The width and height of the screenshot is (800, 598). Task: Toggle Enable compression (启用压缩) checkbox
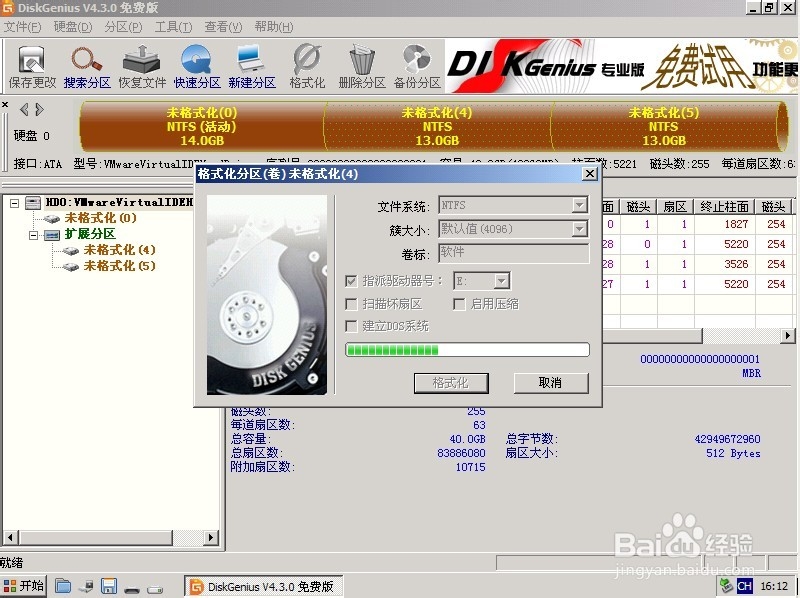click(459, 304)
